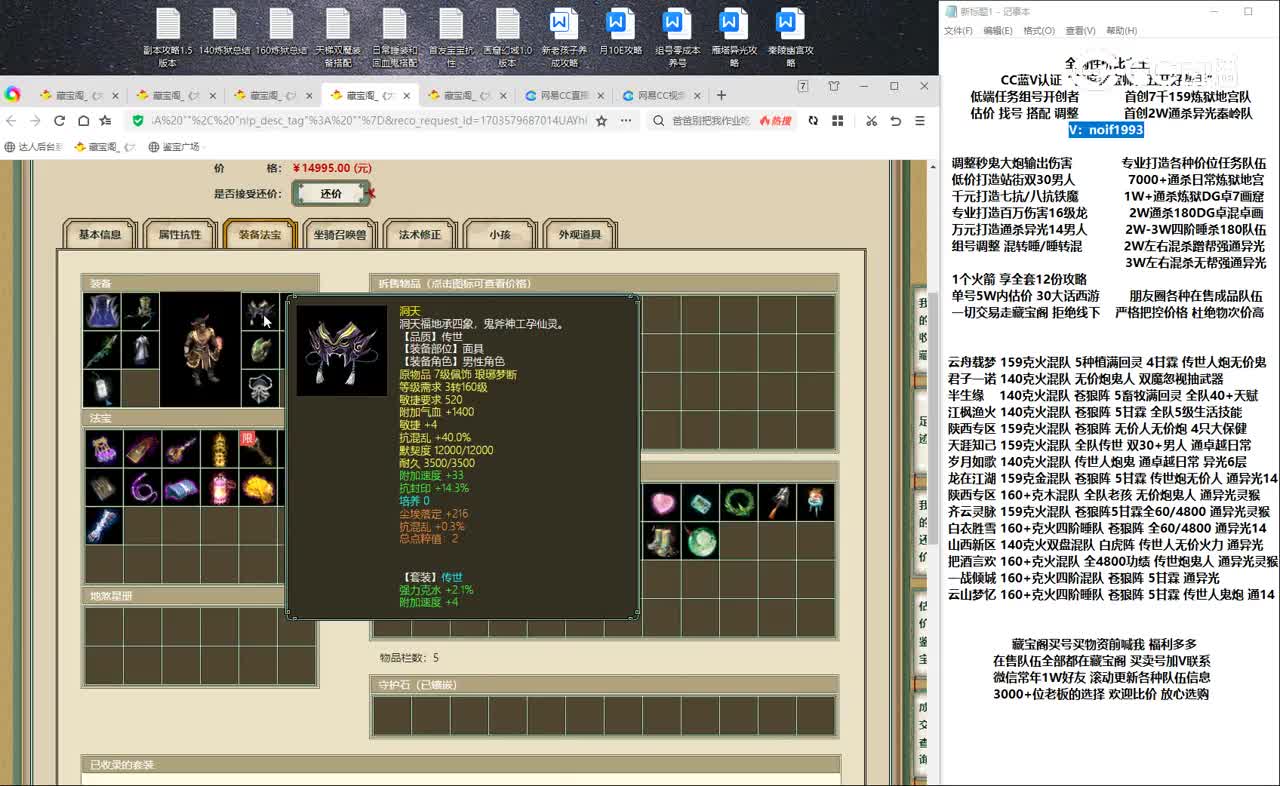Click highlighted text V: noif1993 in Notepad
The height and width of the screenshot is (786, 1280).
1106,129
